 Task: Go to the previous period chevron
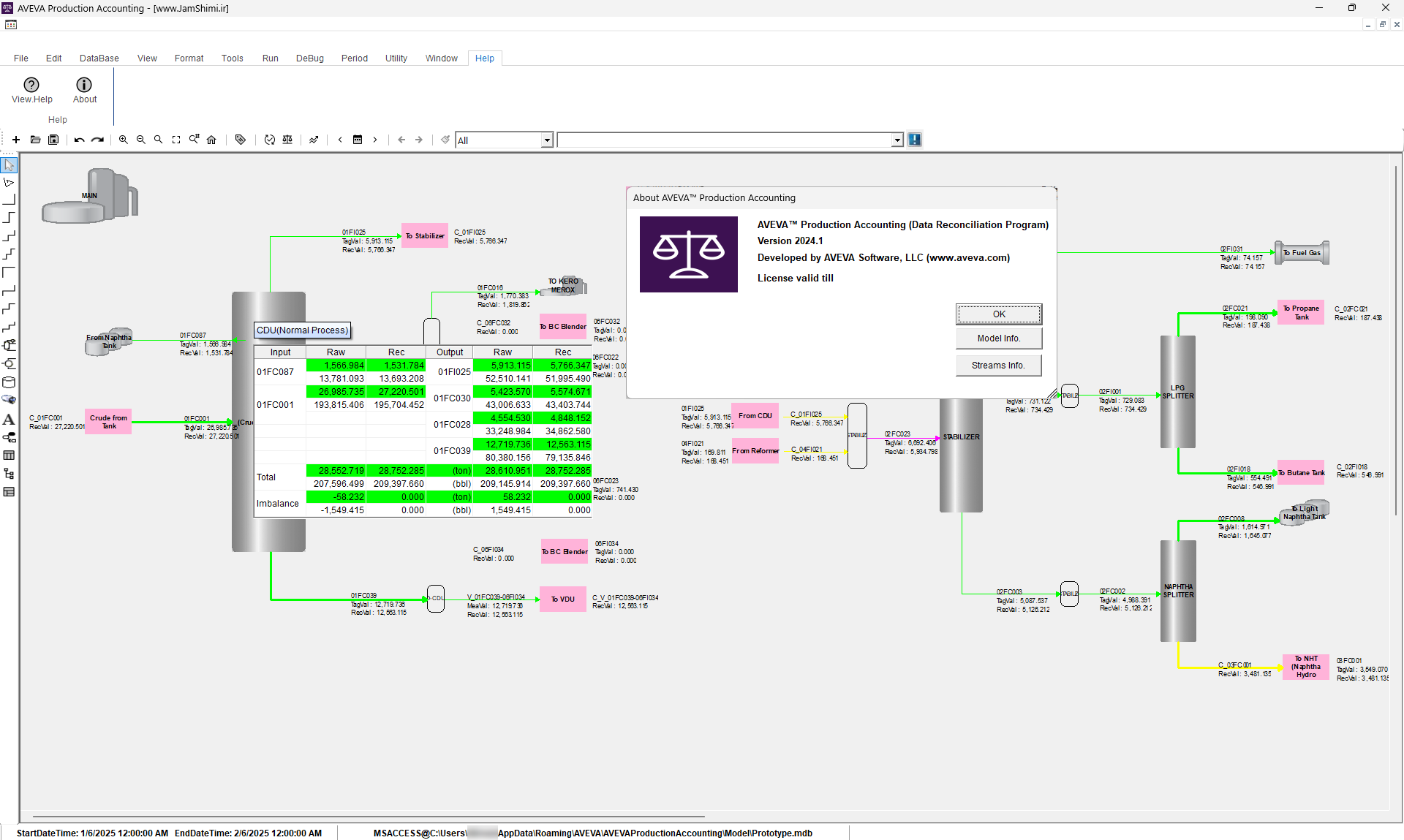340,140
